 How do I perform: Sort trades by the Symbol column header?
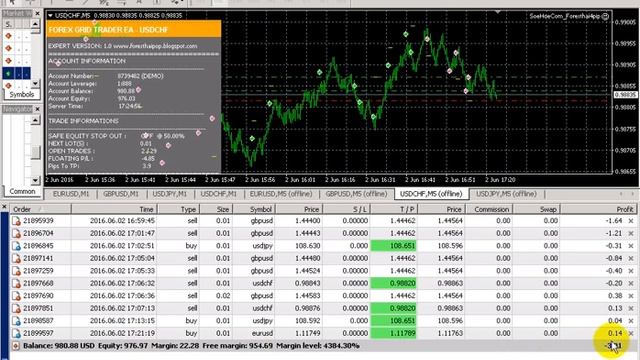254,209
